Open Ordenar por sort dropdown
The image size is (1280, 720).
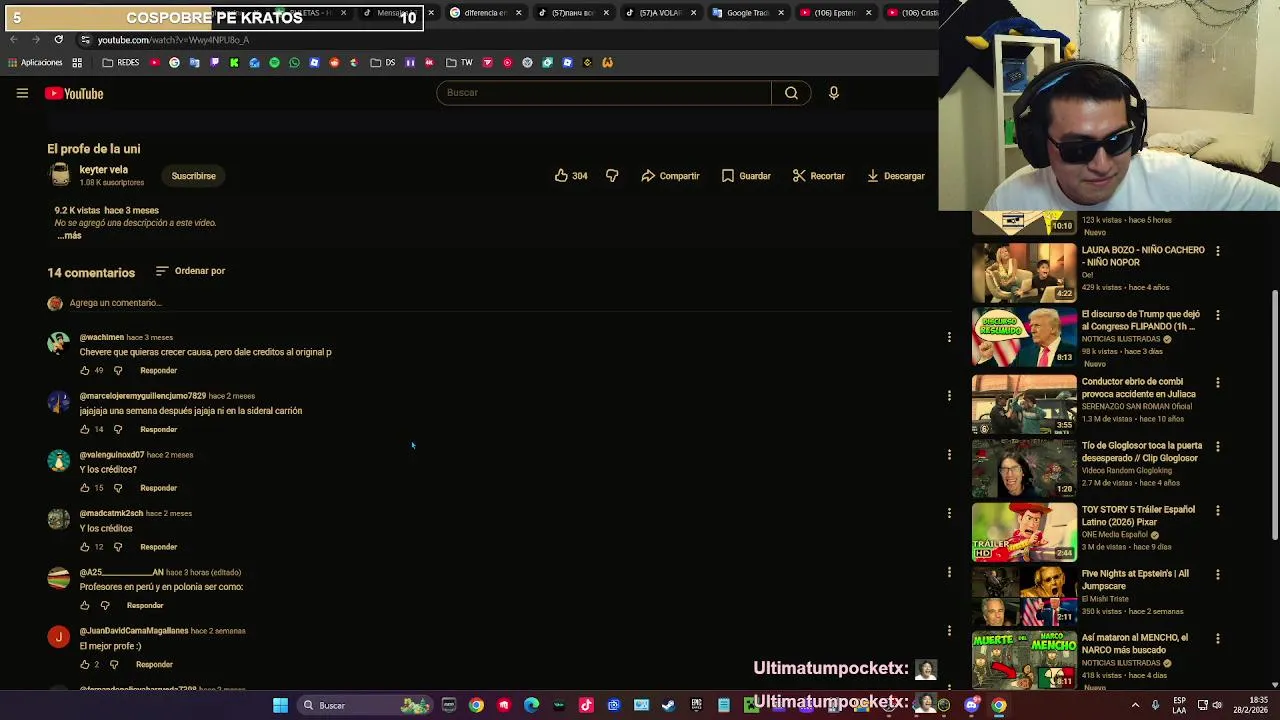pos(190,271)
